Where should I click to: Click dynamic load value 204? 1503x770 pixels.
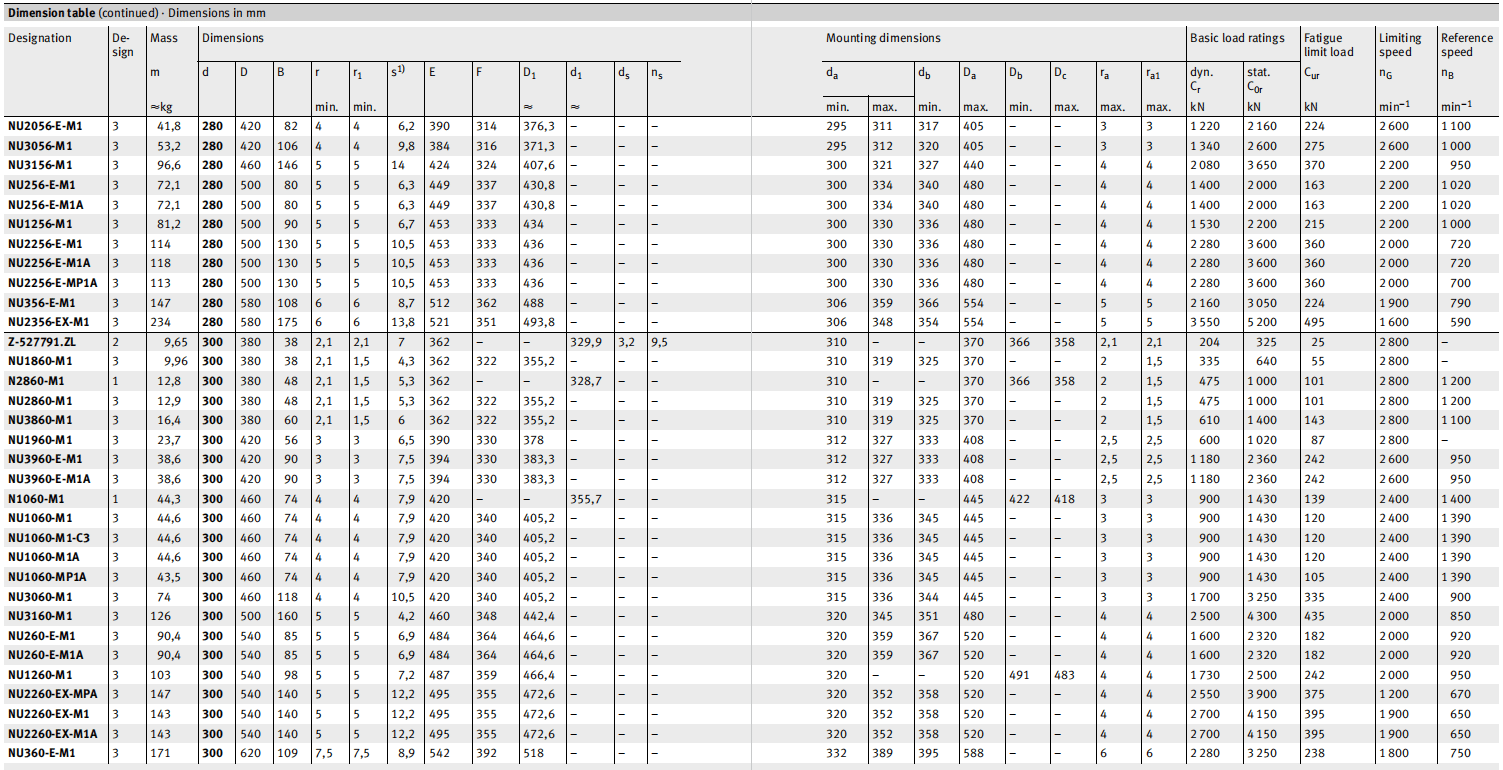point(1210,342)
